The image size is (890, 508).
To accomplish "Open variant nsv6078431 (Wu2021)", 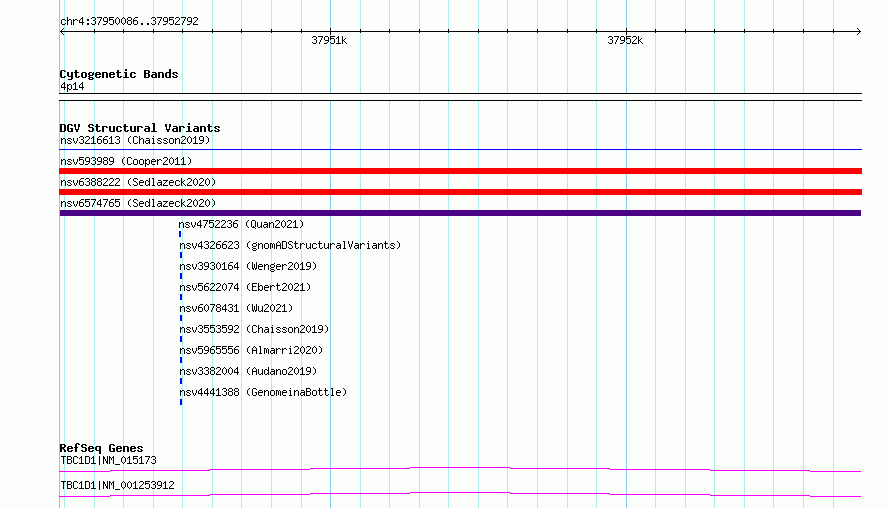I will [x=236, y=308].
